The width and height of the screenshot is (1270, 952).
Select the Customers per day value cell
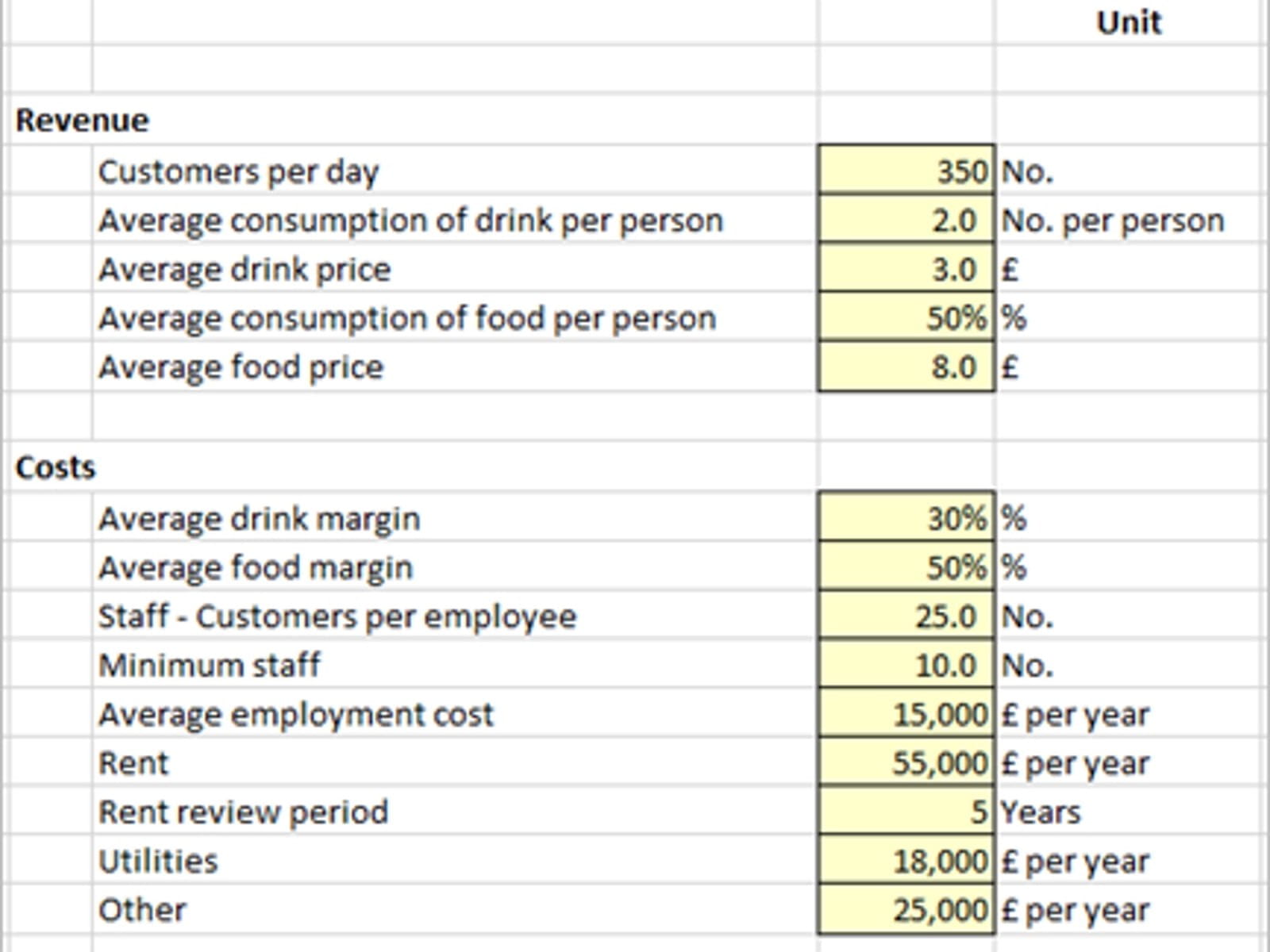tap(906, 171)
